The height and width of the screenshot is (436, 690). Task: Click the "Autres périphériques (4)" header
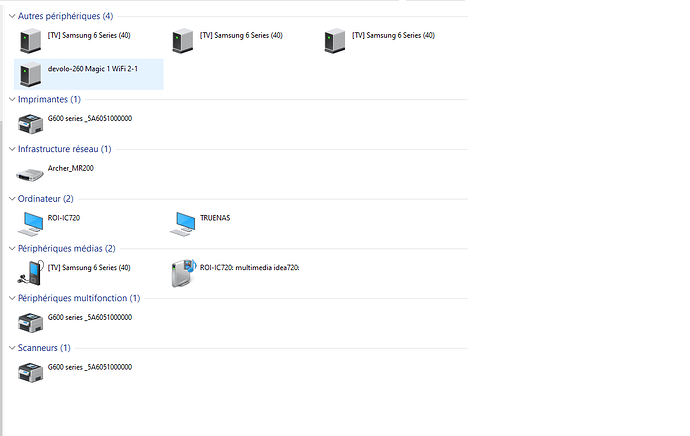(x=66, y=16)
